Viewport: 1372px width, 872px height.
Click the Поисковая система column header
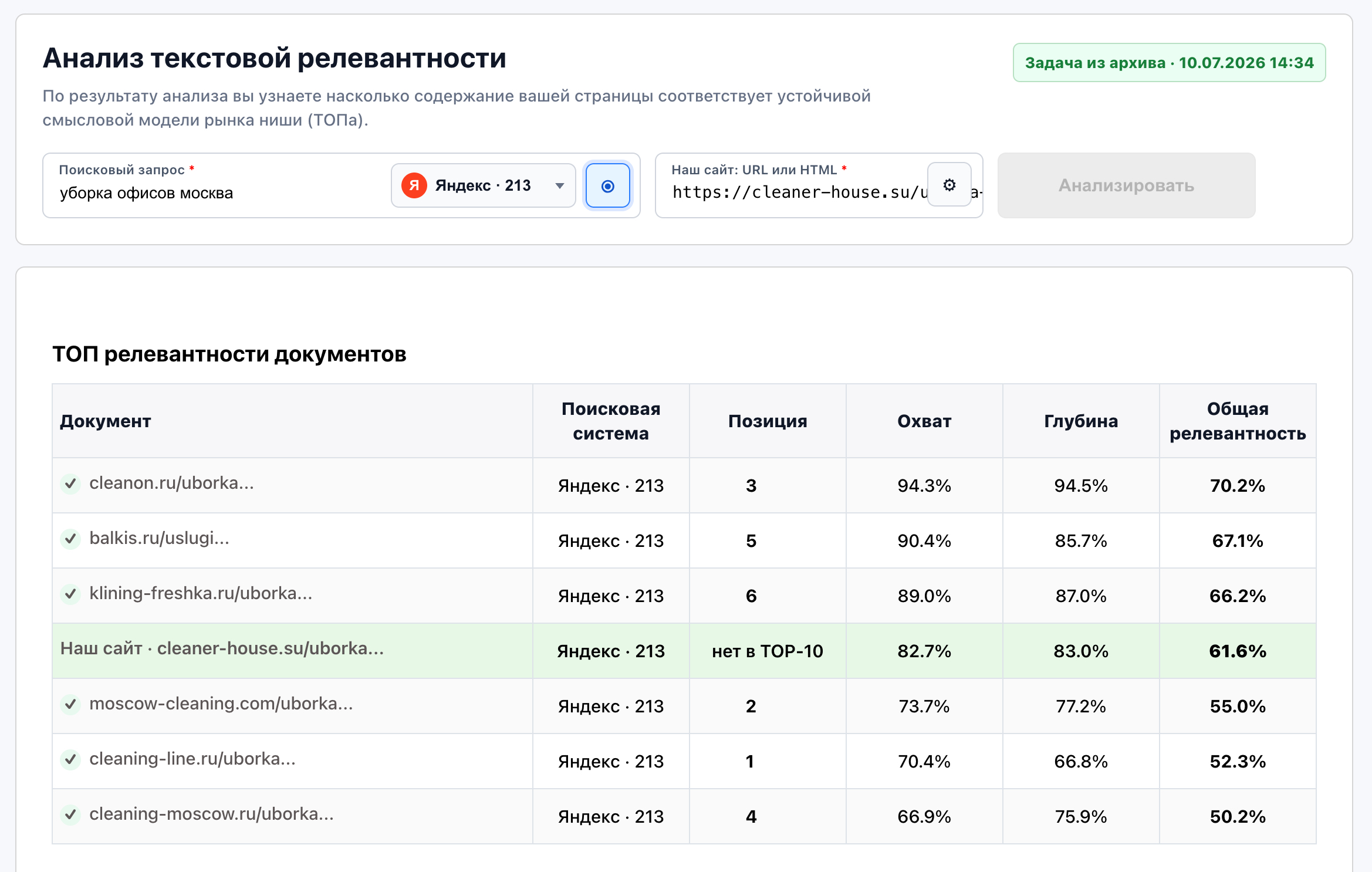(611, 421)
